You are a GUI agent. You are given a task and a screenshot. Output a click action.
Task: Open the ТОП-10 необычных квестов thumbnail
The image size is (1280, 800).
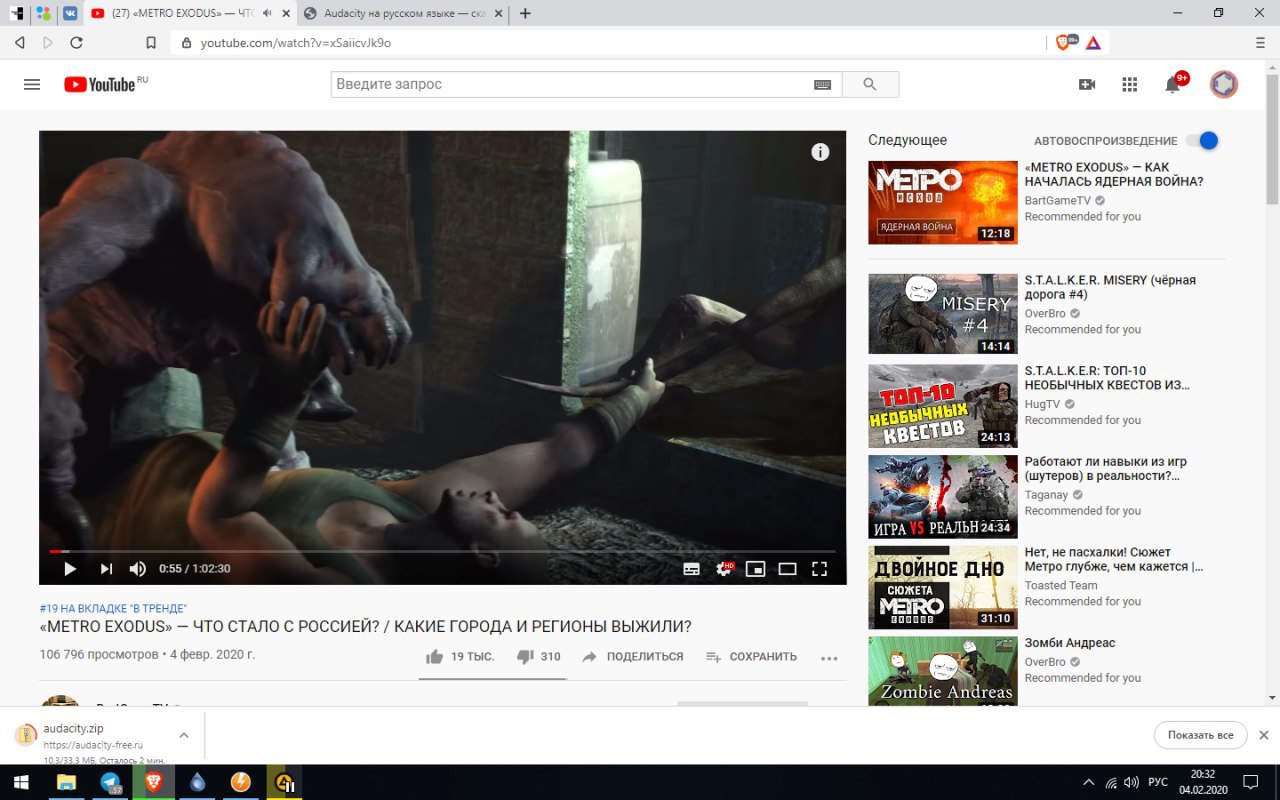(x=943, y=406)
